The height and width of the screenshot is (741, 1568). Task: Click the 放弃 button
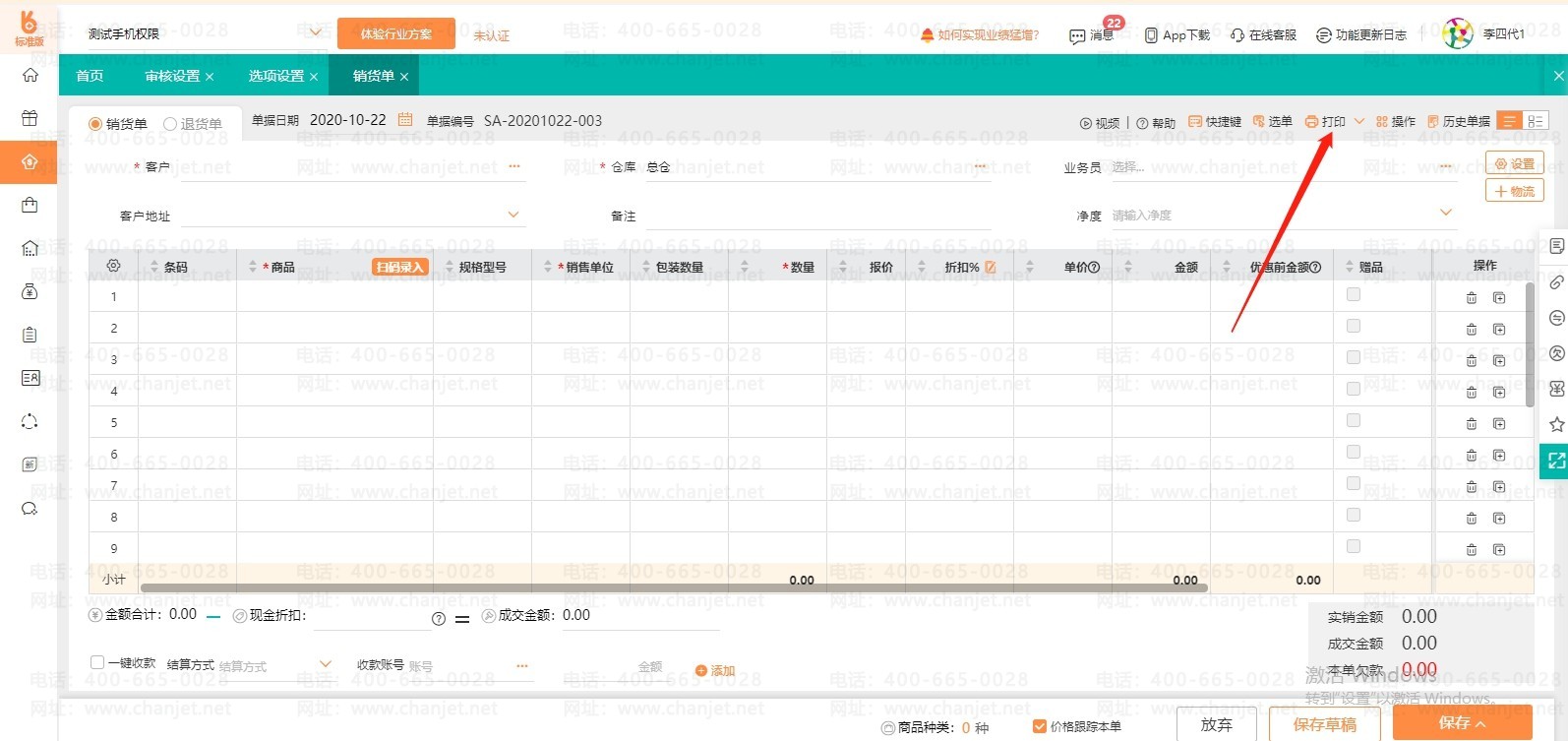(x=1216, y=724)
